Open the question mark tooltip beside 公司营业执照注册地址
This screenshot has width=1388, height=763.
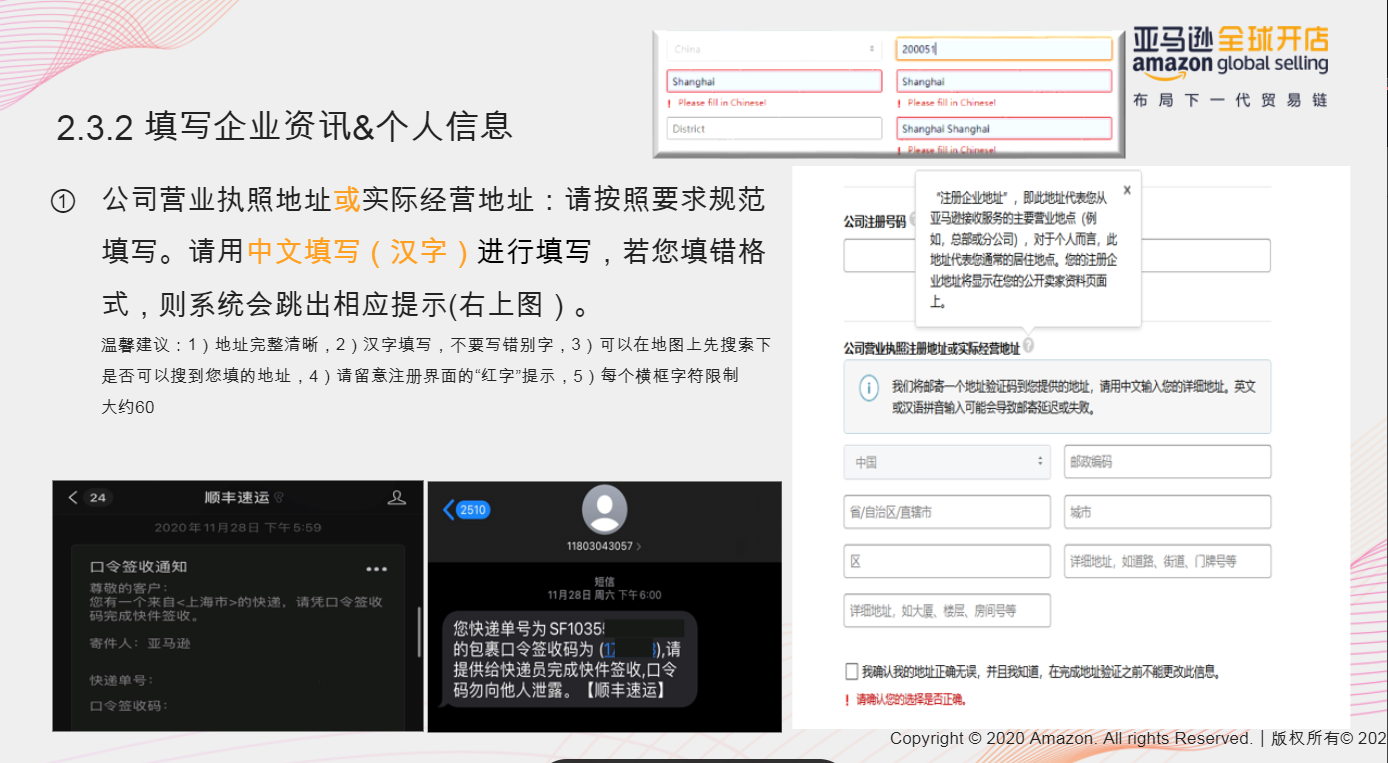coord(1030,343)
